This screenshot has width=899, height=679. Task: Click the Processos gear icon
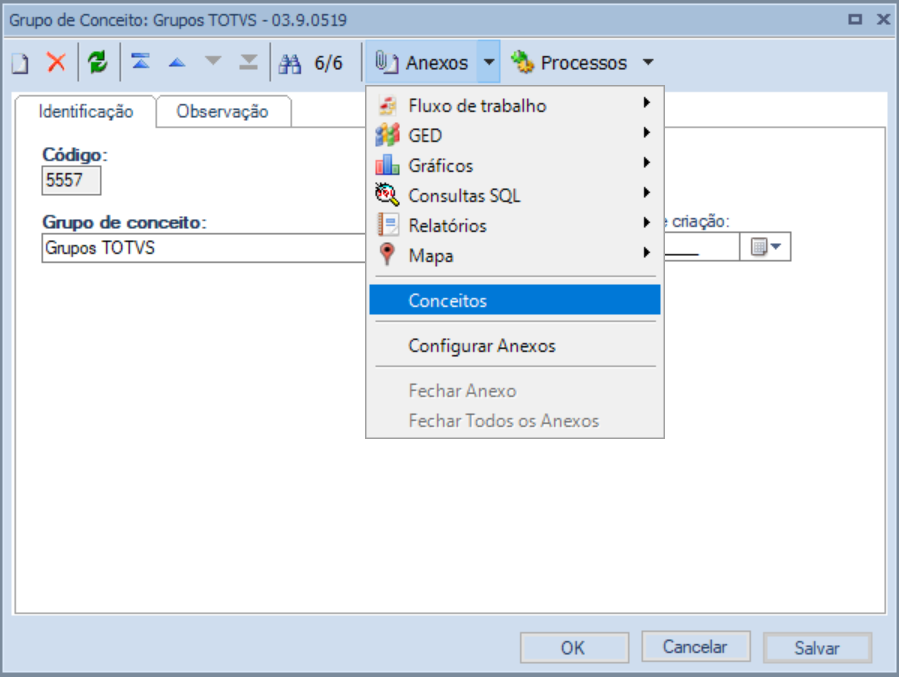click(x=522, y=62)
